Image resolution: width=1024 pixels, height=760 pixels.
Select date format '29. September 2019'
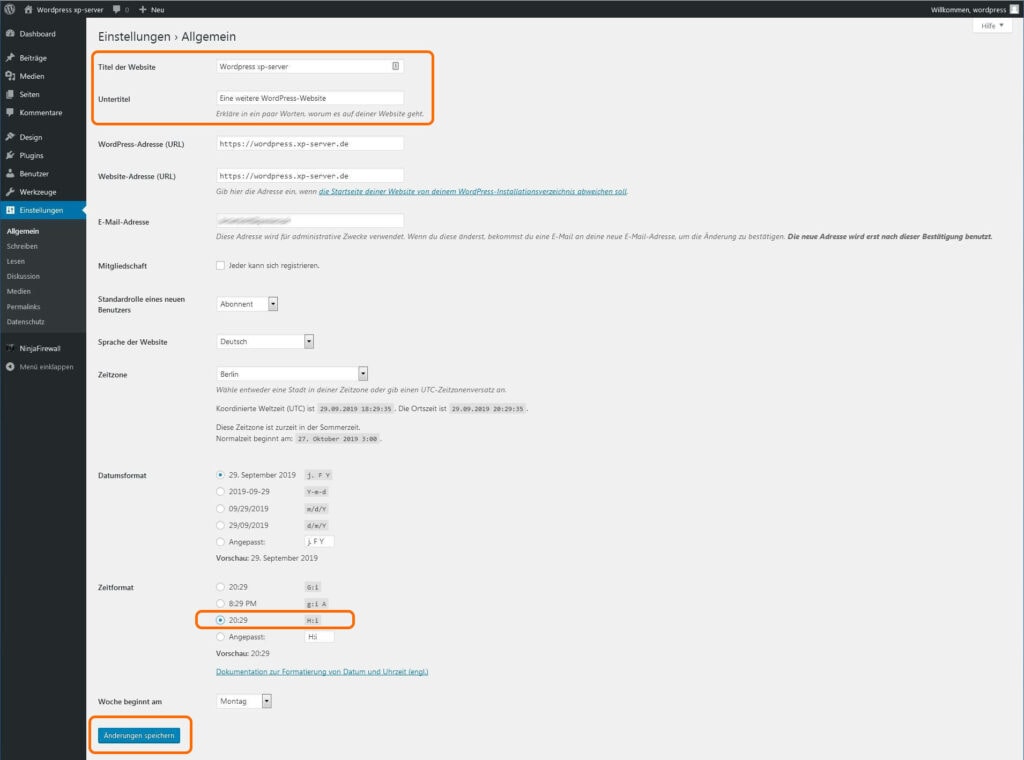(x=220, y=475)
